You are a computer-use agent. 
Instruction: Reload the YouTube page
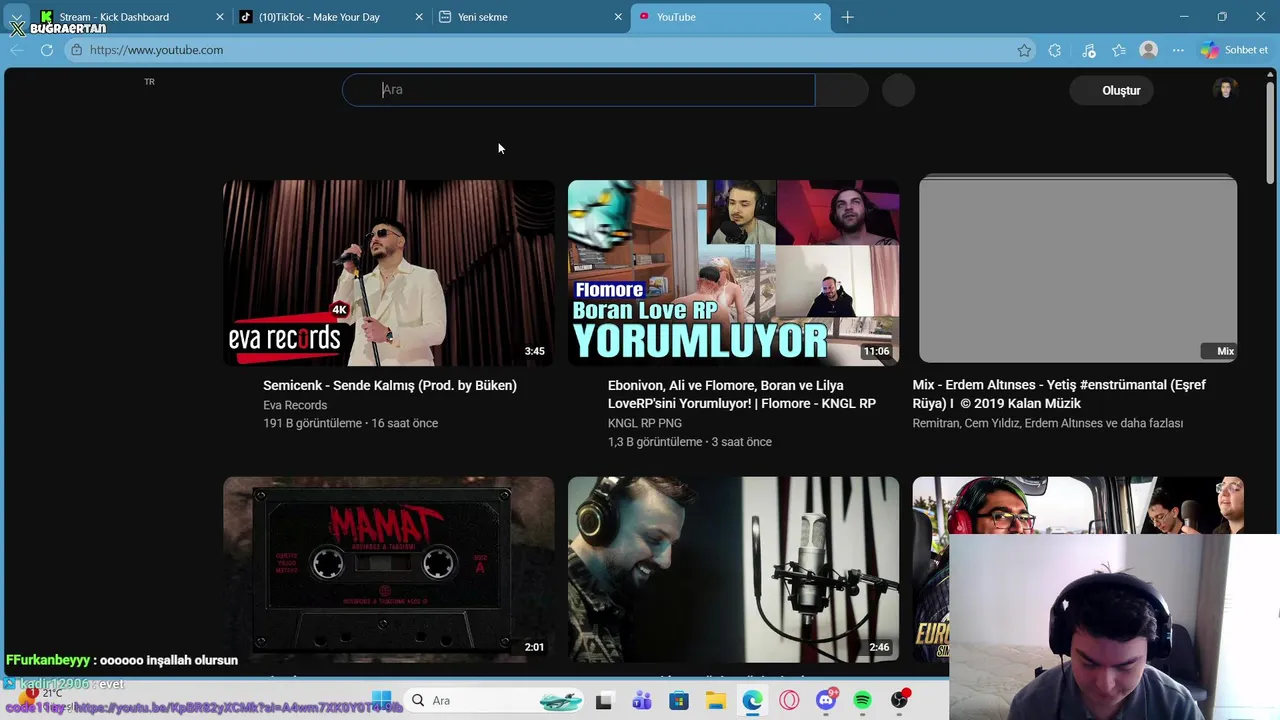47,50
